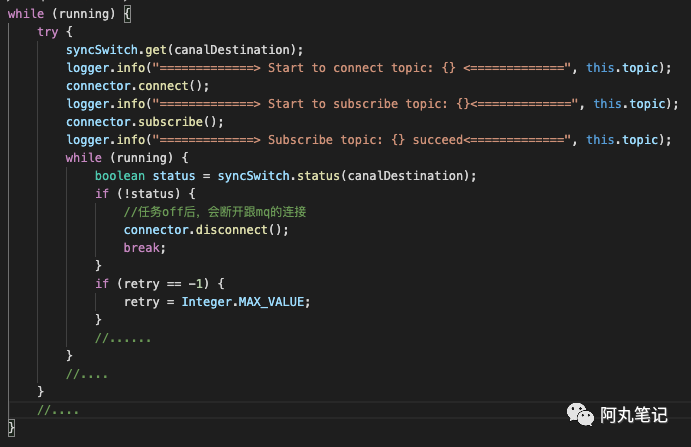
Task: Place cursor at highlighted closing brace at bottom
Action: pyautogui.click(x=11, y=428)
